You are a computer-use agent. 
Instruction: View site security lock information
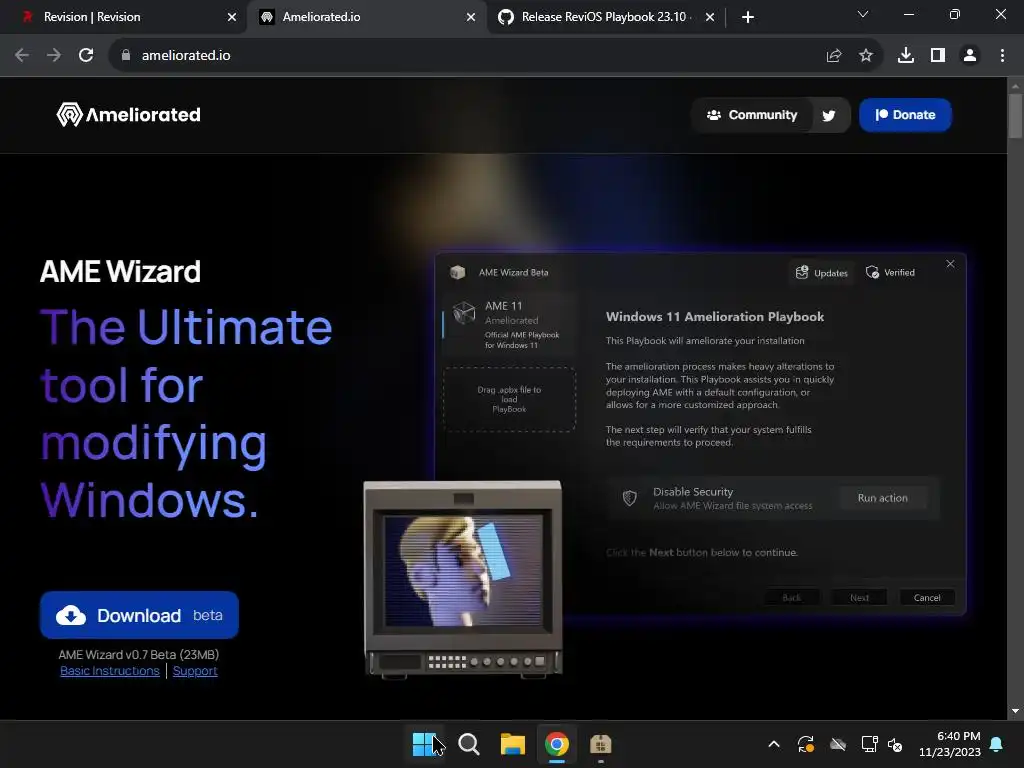pos(126,56)
